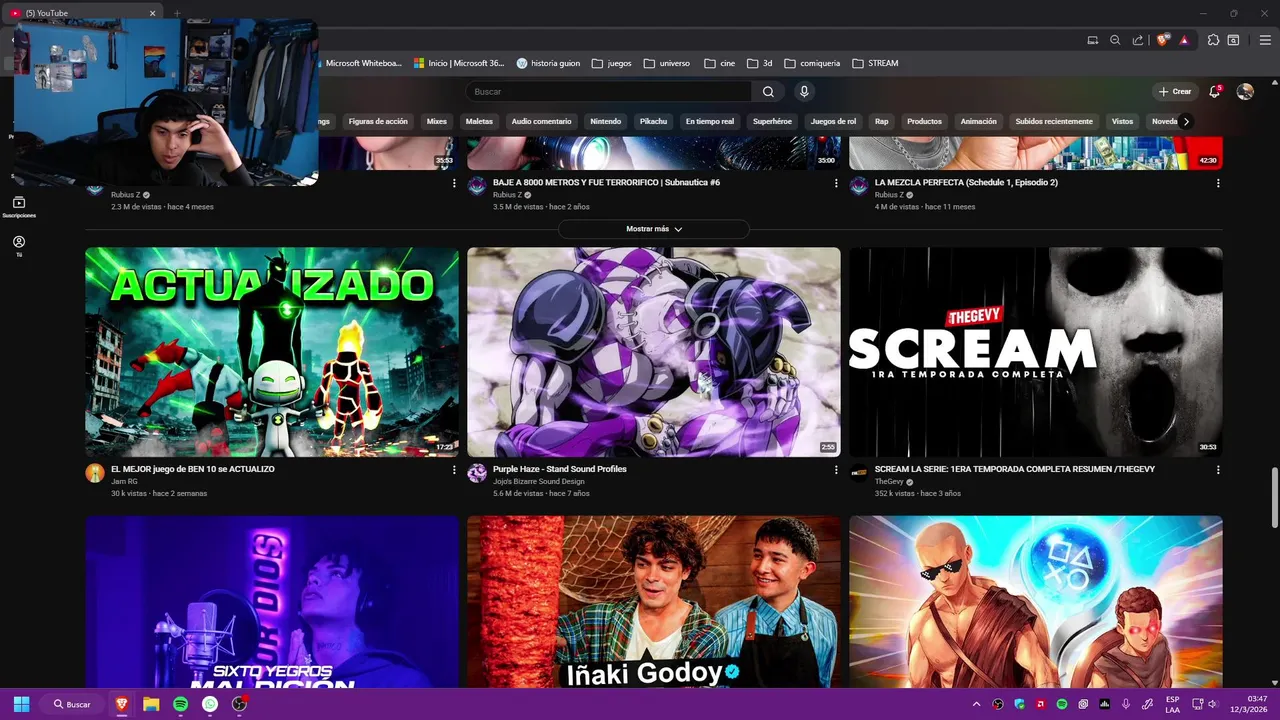Open the STREAM bookmarks folder
This screenshot has width=1280, height=720.
click(x=875, y=63)
